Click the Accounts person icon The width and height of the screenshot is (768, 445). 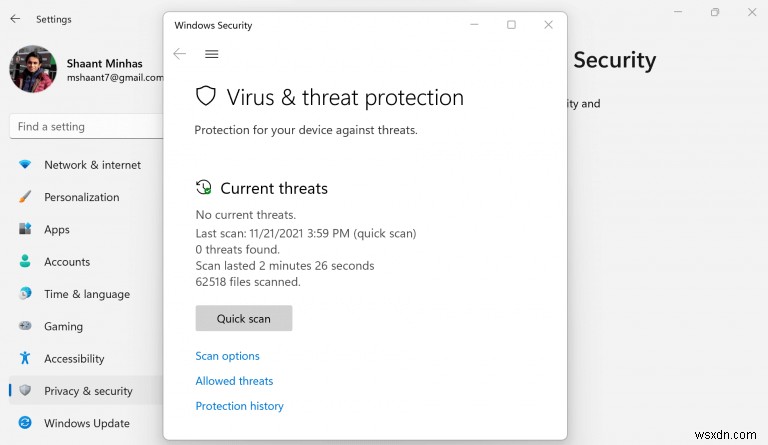point(25,261)
